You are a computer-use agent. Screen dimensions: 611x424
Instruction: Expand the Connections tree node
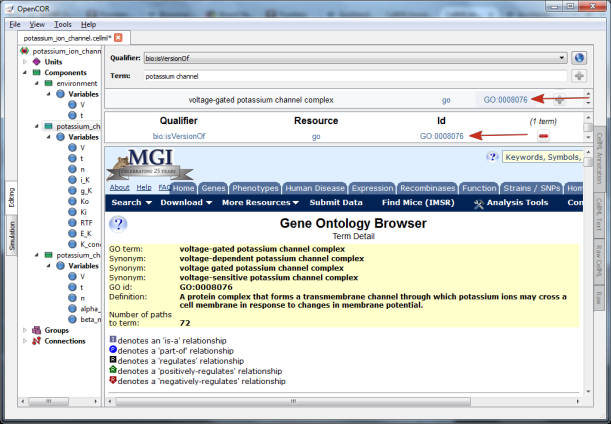[25, 341]
